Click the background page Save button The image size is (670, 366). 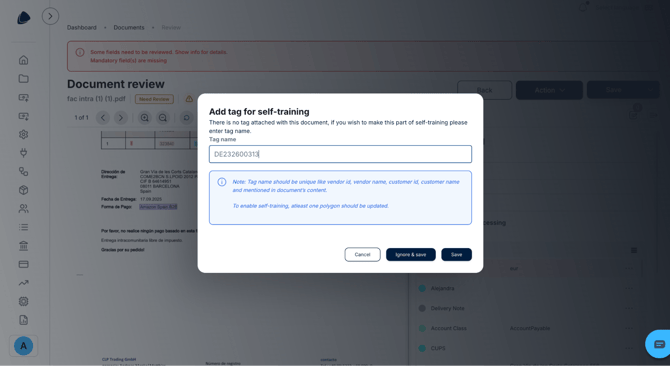click(614, 90)
